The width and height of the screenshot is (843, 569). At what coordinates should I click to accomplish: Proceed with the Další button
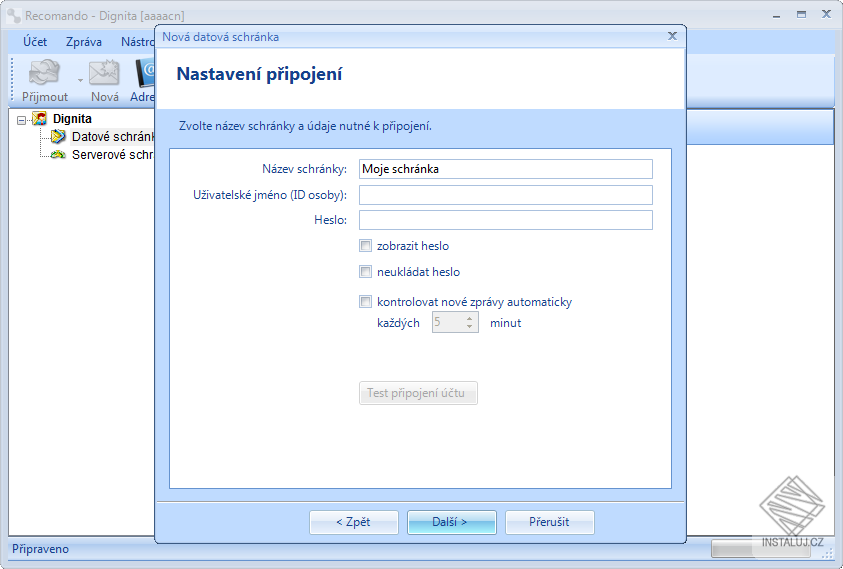[x=452, y=522]
